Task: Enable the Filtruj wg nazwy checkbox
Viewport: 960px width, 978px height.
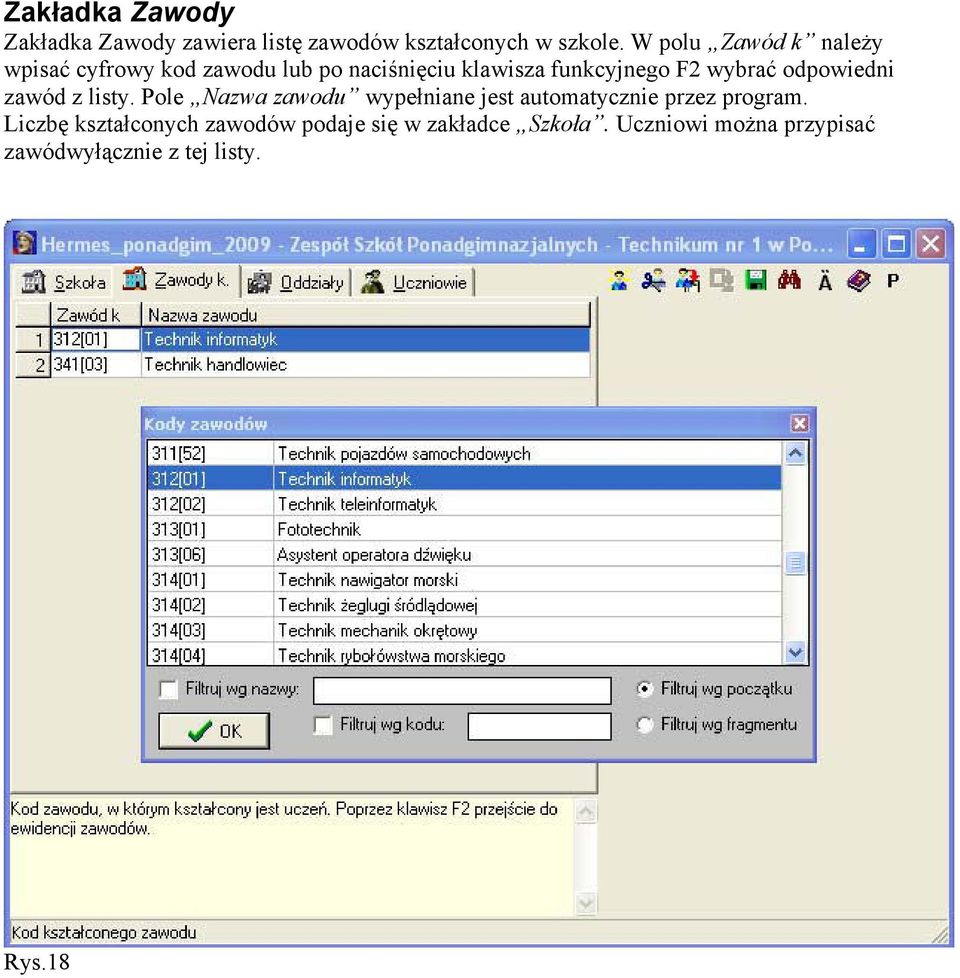Action: [x=168, y=689]
